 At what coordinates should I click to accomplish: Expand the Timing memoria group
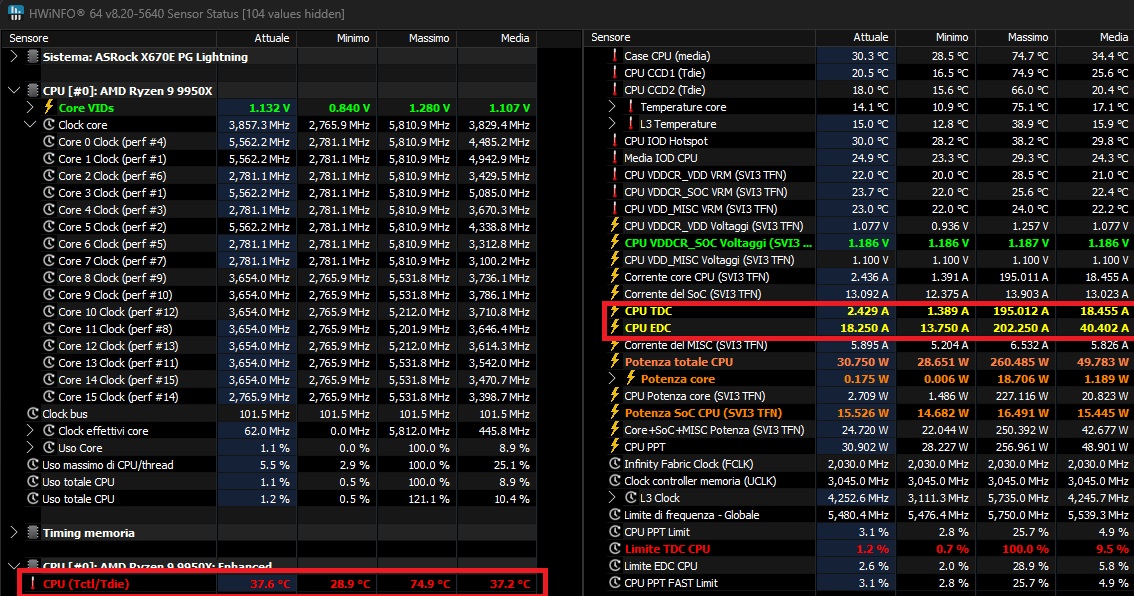pyautogui.click(x=14, y=532)
